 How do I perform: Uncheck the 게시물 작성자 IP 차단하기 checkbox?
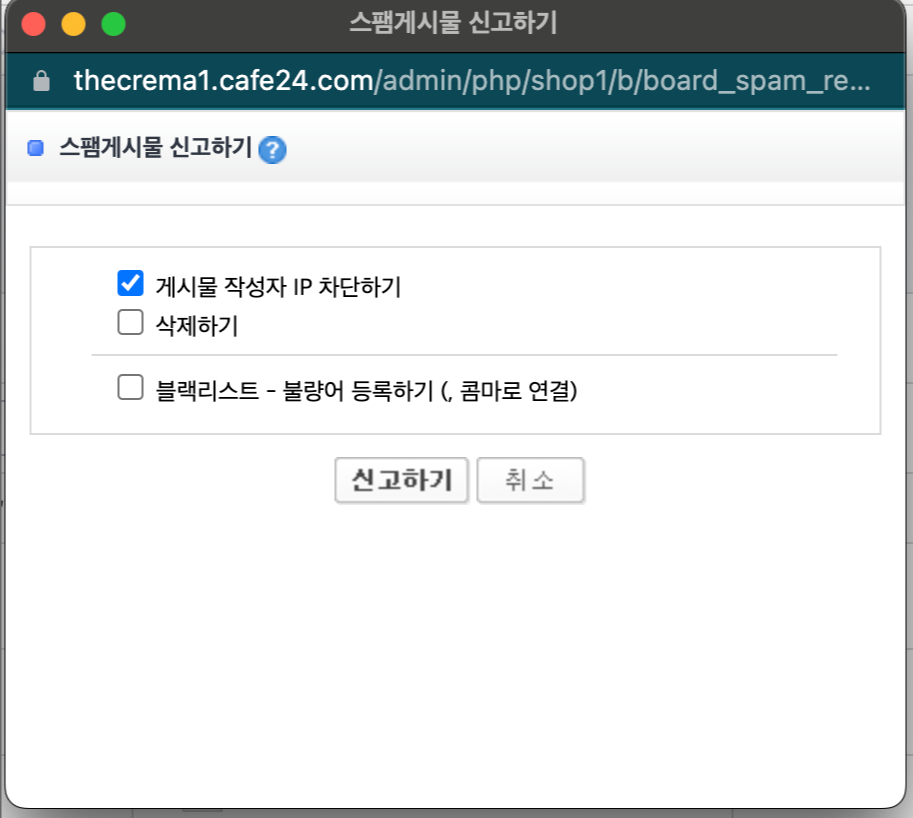coord(131,284)
